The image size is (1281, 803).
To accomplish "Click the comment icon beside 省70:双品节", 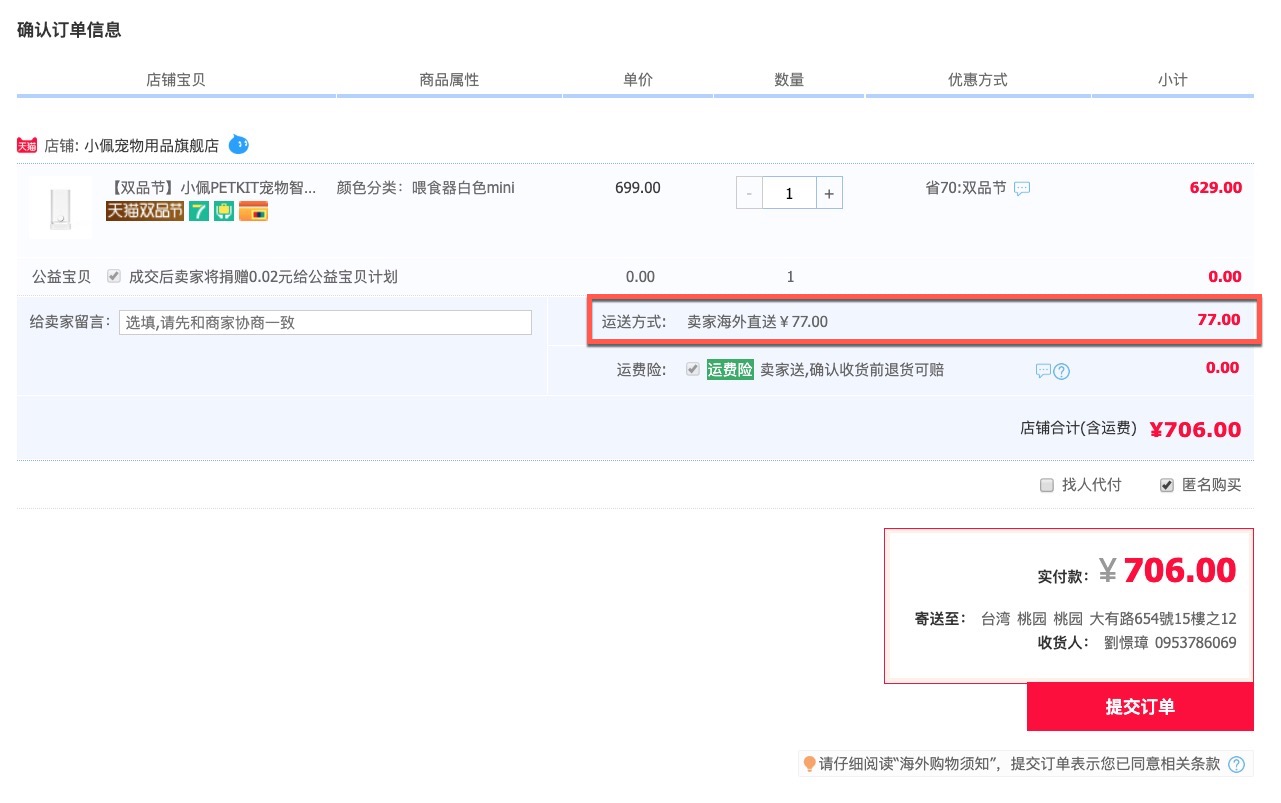I will click(x=1022, y=188).
